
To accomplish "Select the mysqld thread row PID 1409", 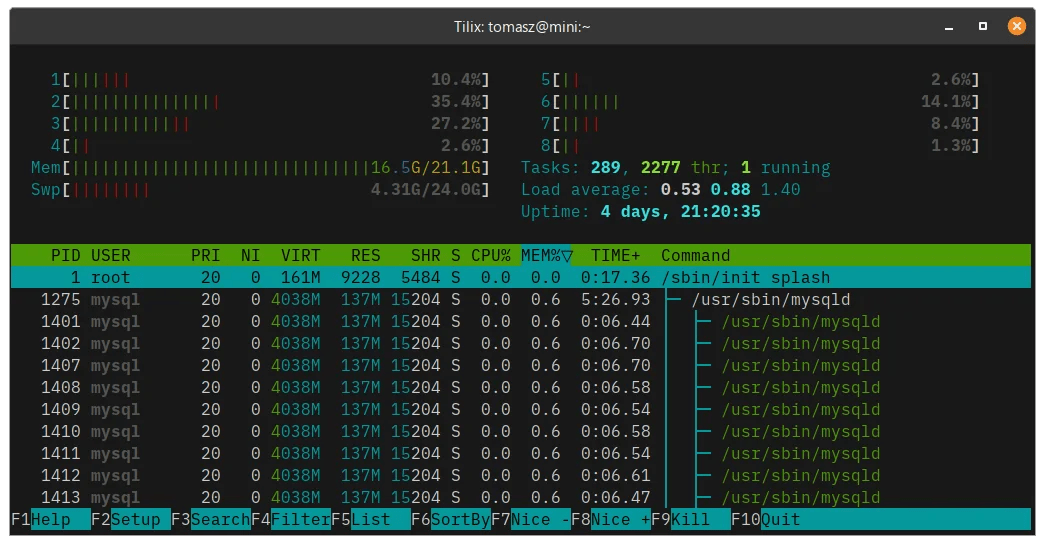I will pyautogui.click(x=521, y=410).
